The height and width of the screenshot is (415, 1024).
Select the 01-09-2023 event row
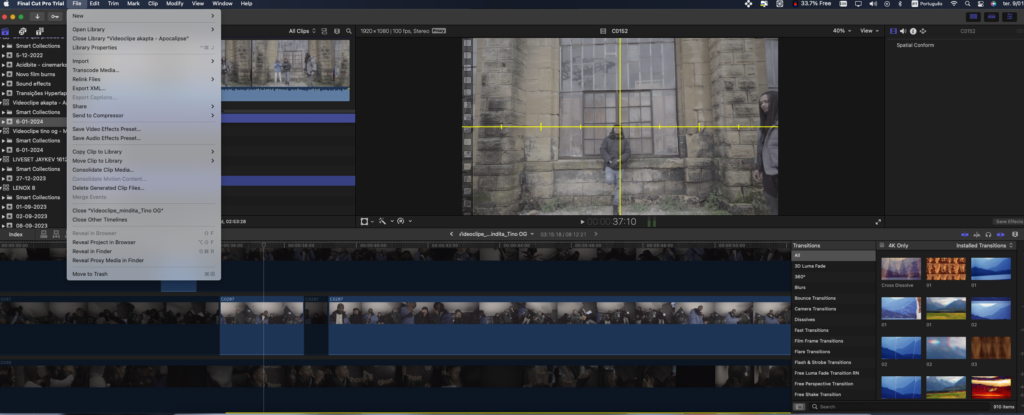(x=33, y=207)
